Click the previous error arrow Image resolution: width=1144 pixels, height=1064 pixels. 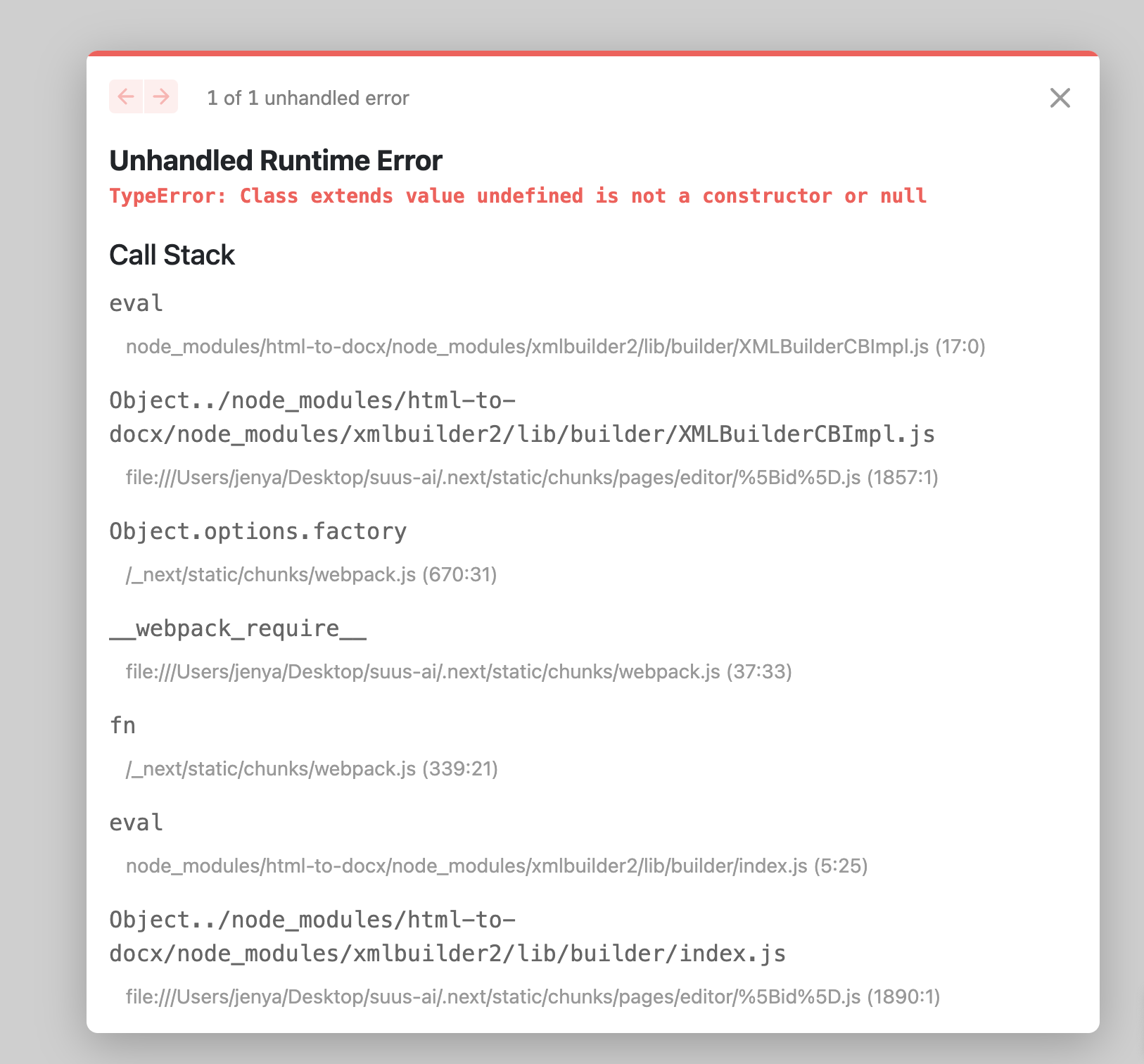[127, 98]
